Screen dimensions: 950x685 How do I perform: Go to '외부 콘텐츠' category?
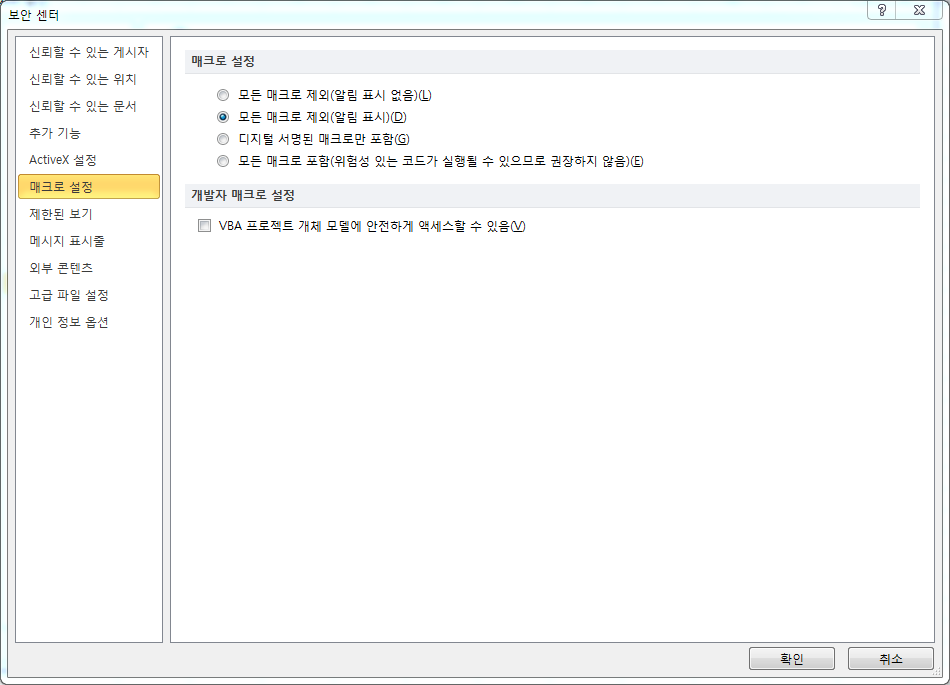pos(89,268)
